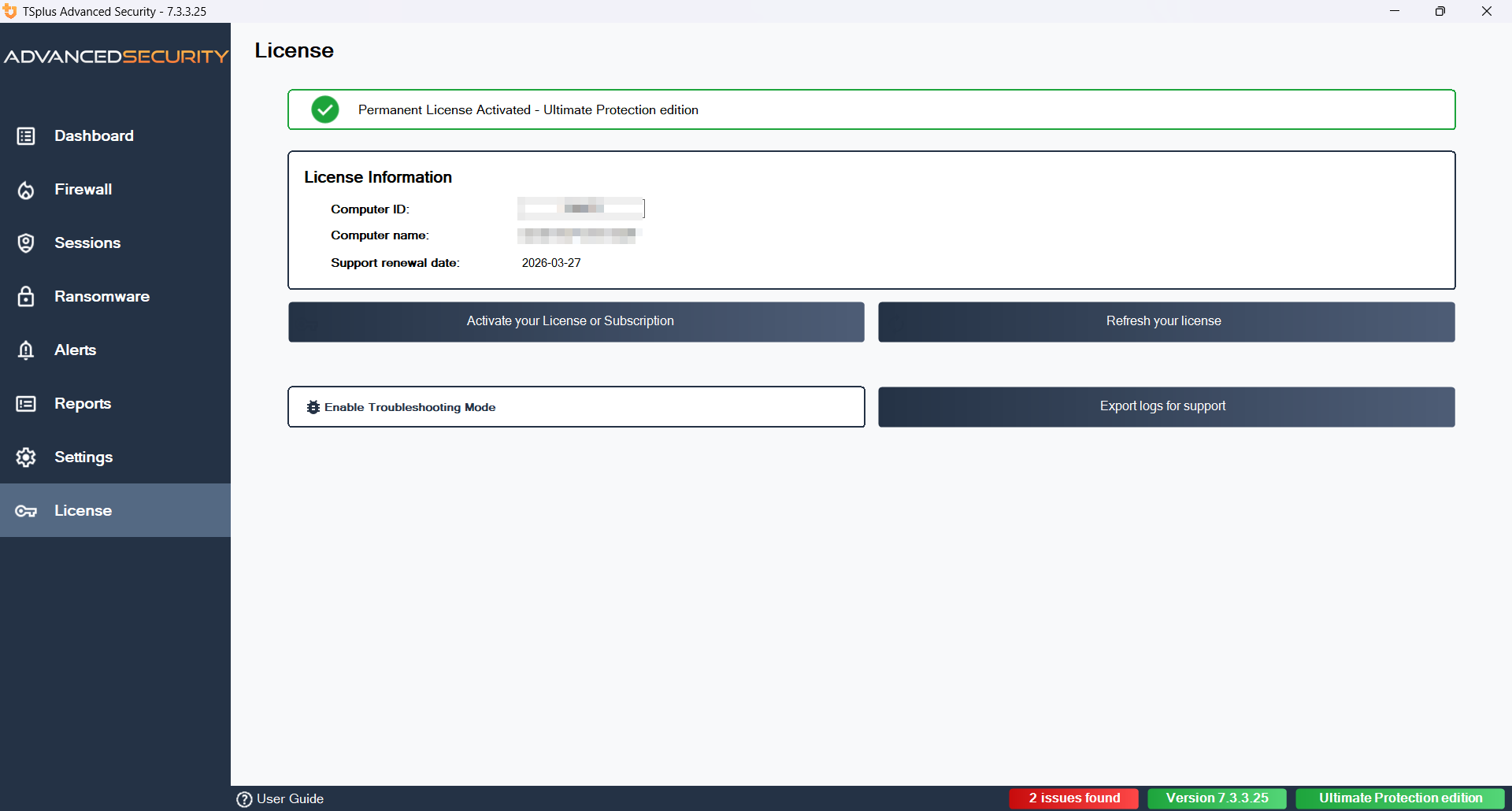
Task: Click the Reports document icon
Action: coord(26,404)
